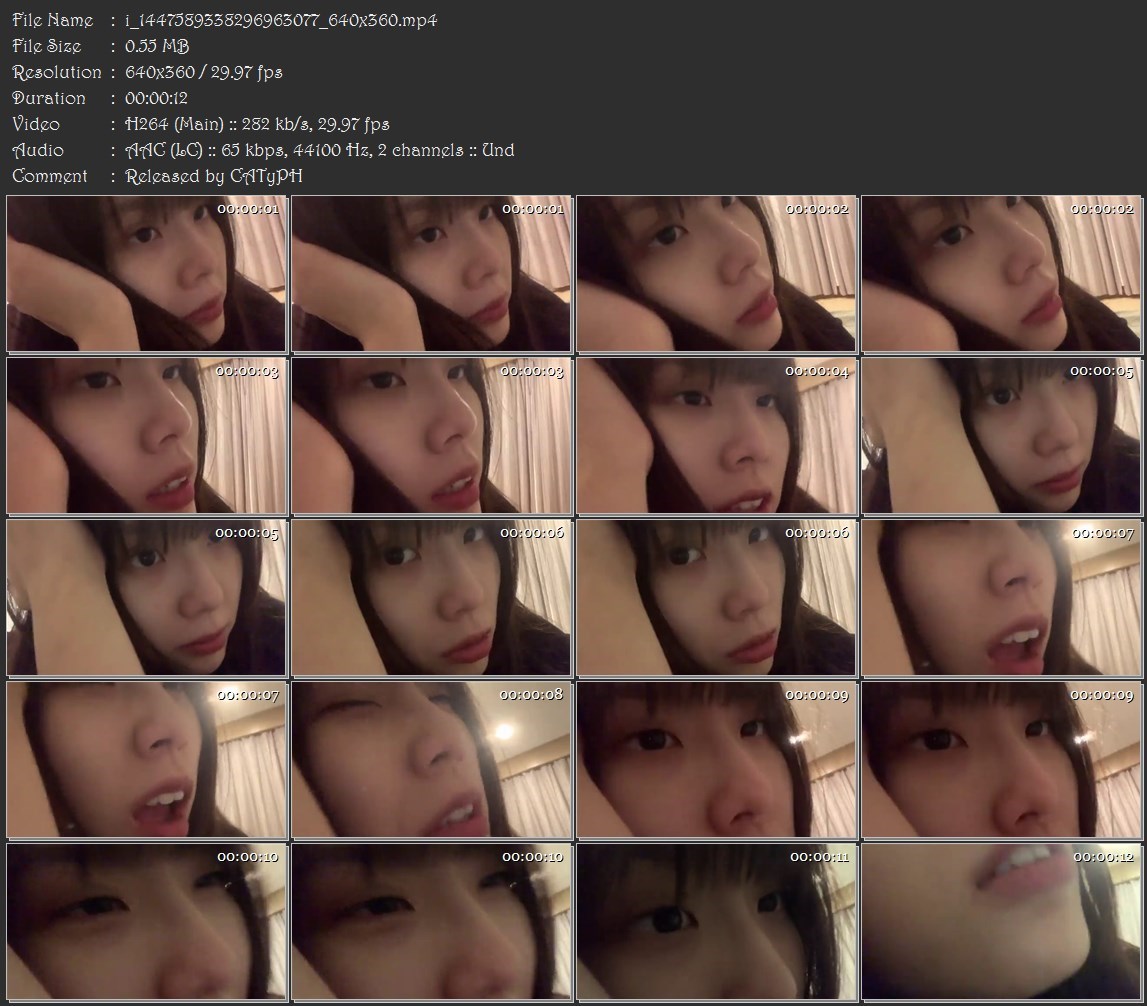
Task: Select the thumbnail timestamped 00:00:08
Action: click(x=431, y=760)
